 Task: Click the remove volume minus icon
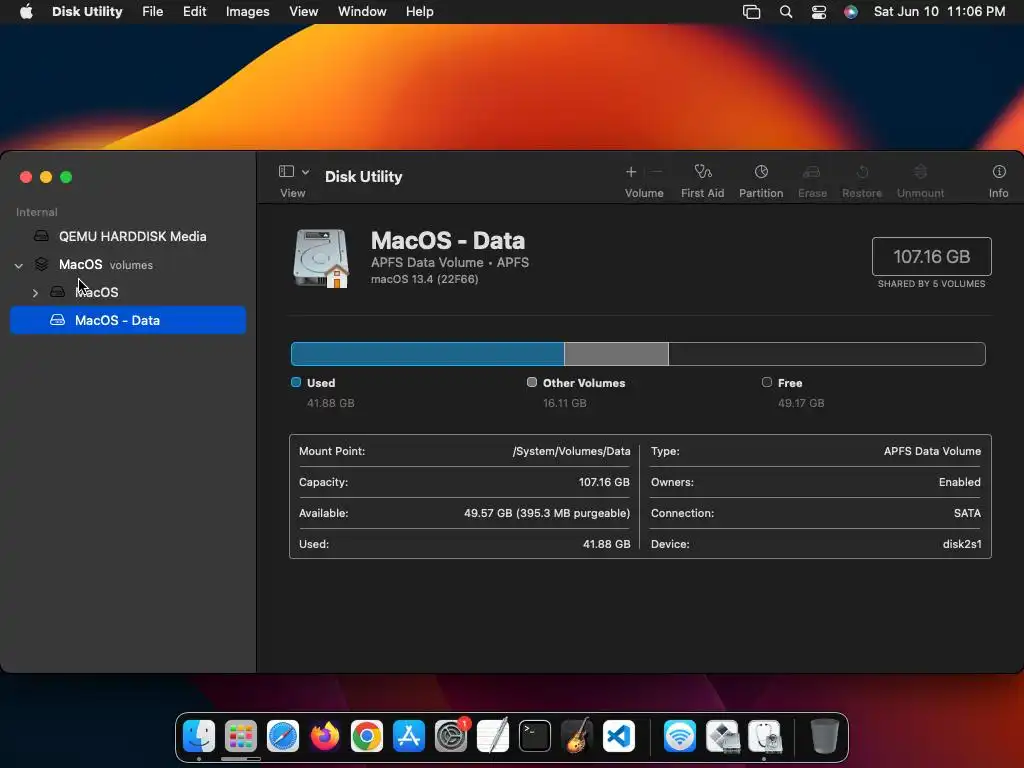tap(656, 172)
